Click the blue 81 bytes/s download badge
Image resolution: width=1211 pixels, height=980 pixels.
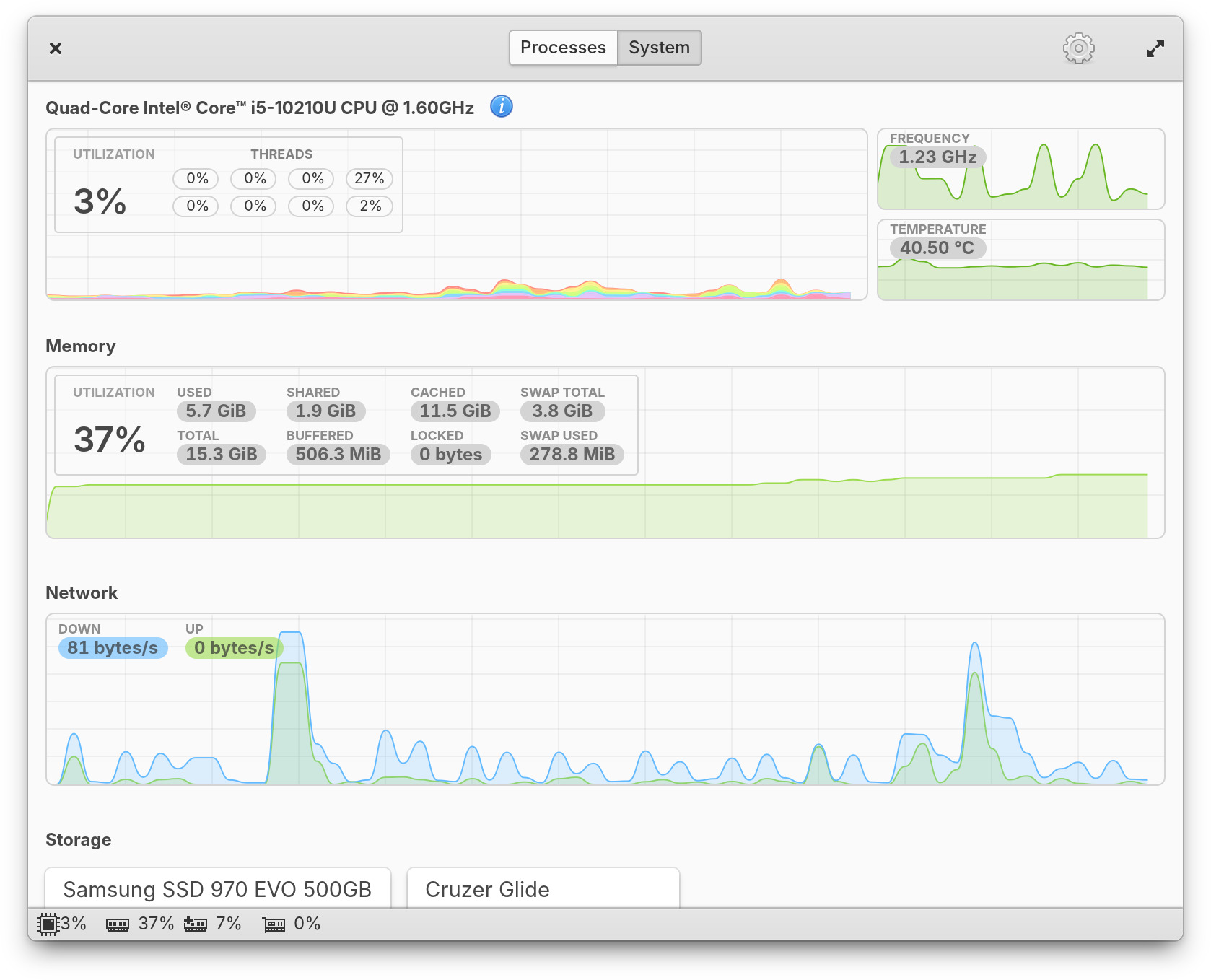[x=113, y=648]
